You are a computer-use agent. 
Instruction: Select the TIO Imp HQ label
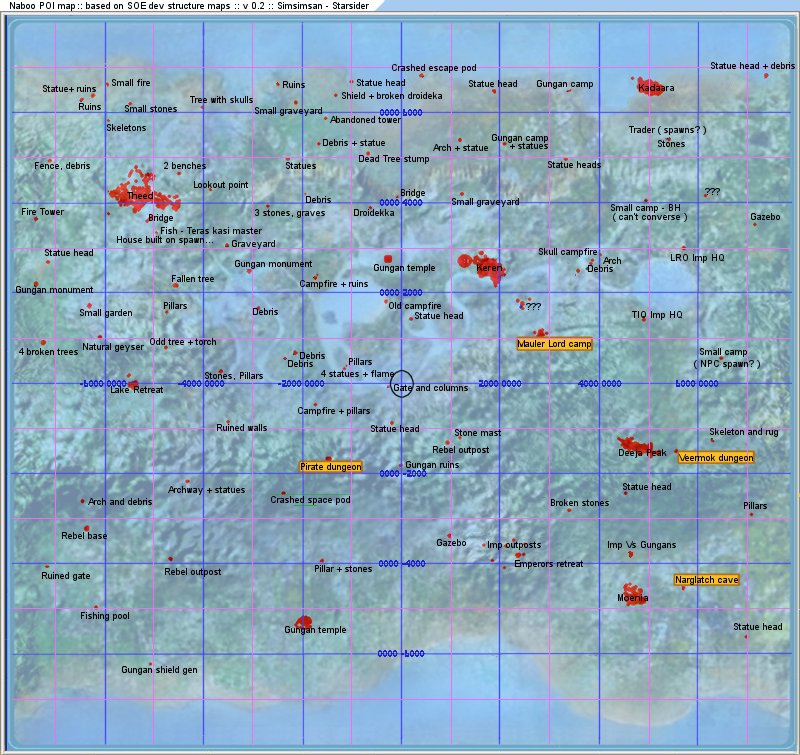click(657, 315)
